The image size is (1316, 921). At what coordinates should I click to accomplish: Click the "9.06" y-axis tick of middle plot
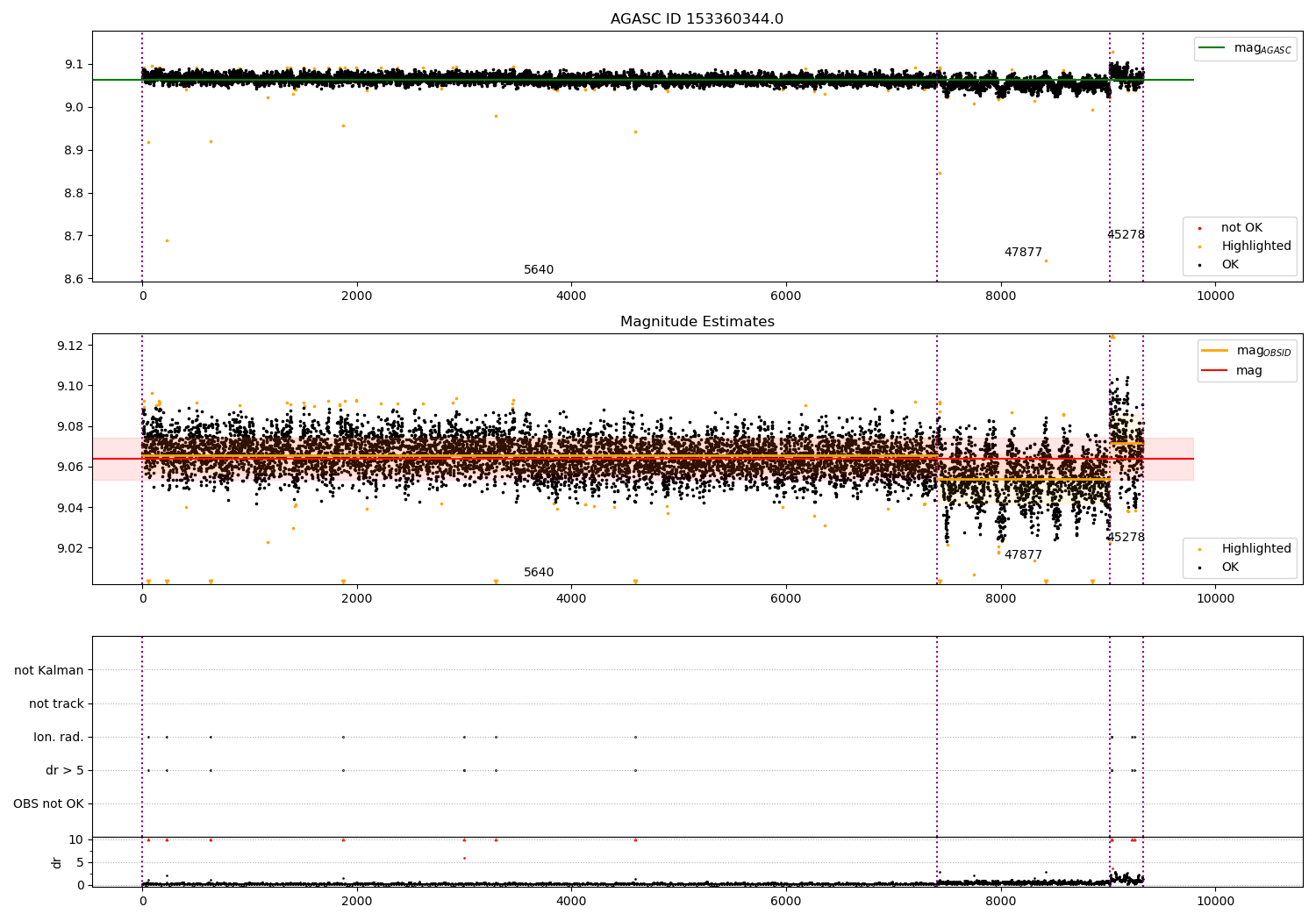(x=70, y=468)
